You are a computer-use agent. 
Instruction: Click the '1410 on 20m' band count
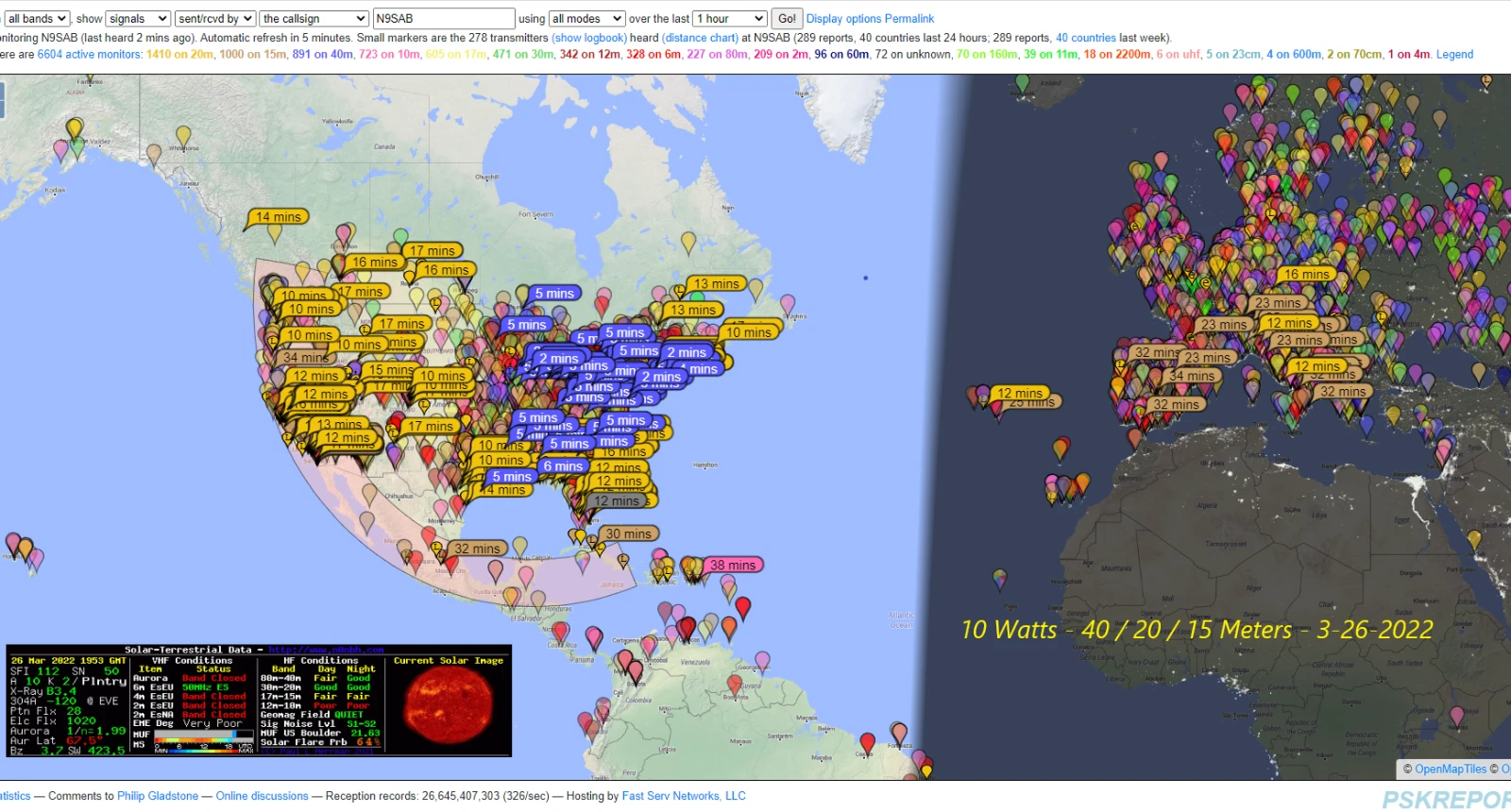click(x=180, y=55)
